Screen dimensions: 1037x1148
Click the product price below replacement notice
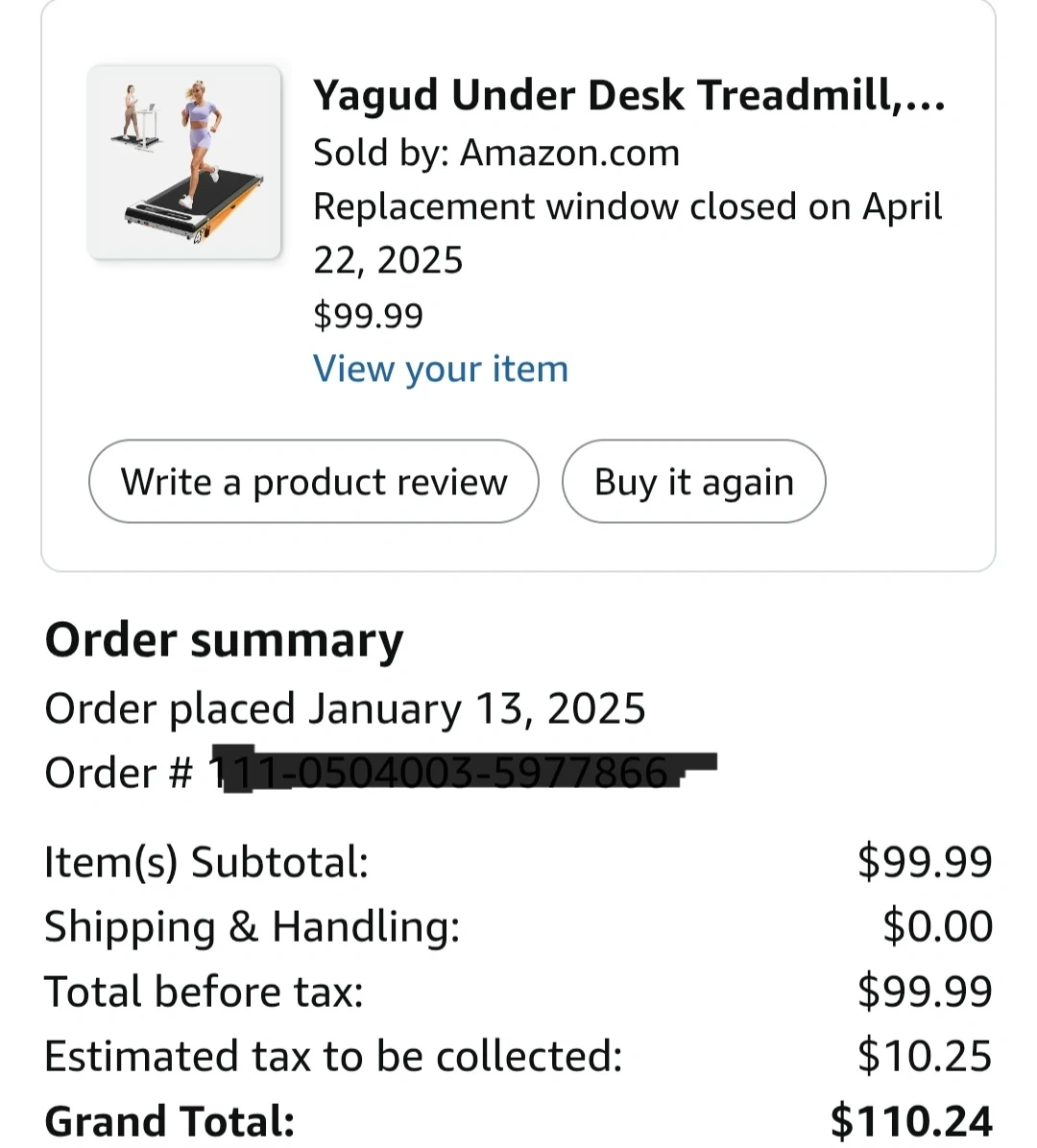(x=368, y=316)
